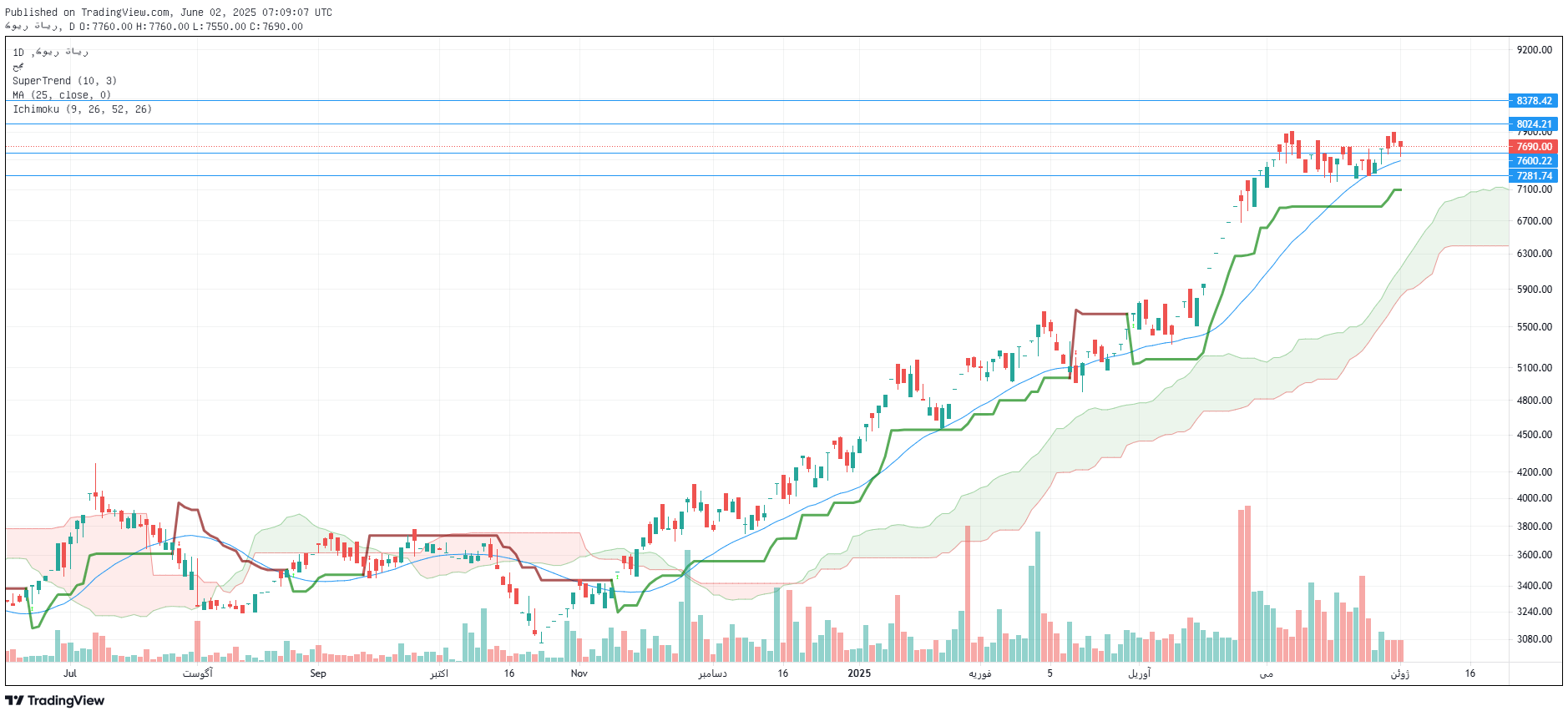Click the 5100.00 price axis tick
The width and height of the screenshot is (1568, 716).
(x=1535, y=368)
